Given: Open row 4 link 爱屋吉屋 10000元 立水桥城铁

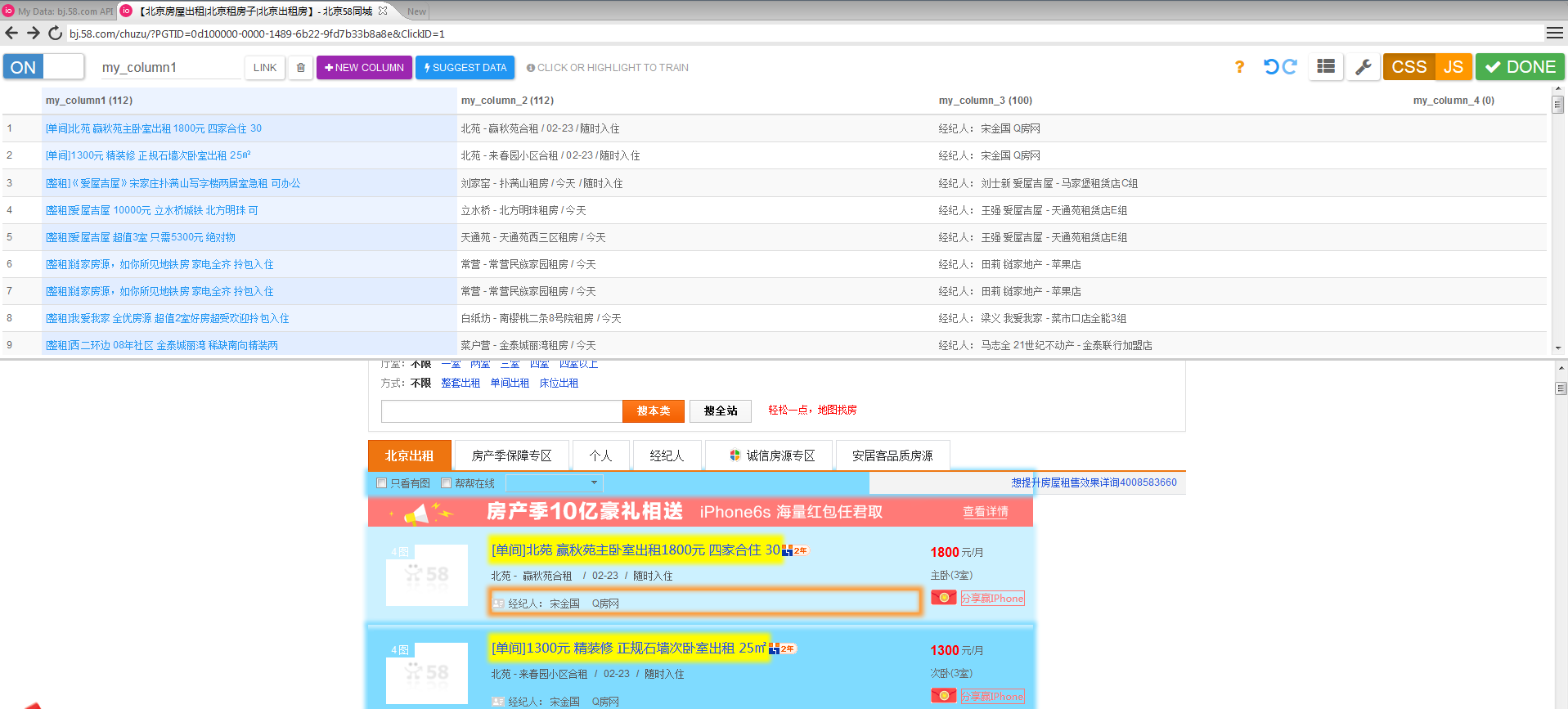Looking at the screenshot, I should (x=151, y=210).
